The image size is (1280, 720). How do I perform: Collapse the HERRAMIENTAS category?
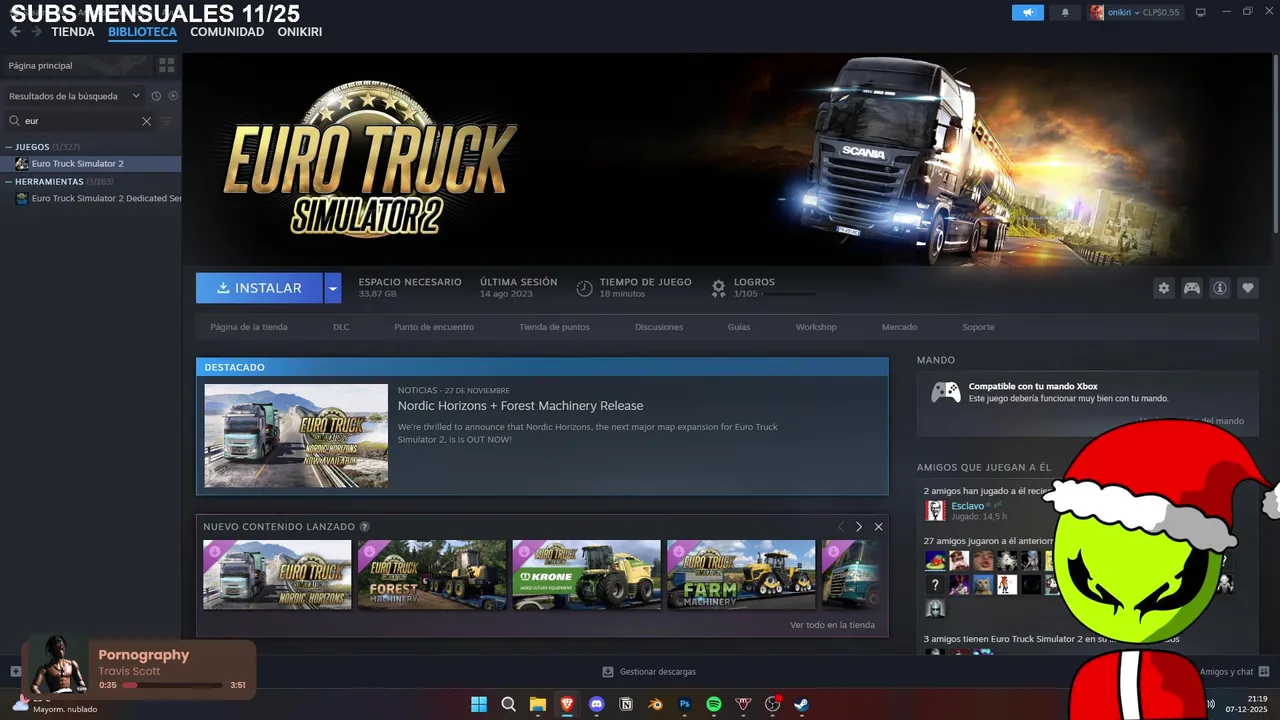coord(9,182)
